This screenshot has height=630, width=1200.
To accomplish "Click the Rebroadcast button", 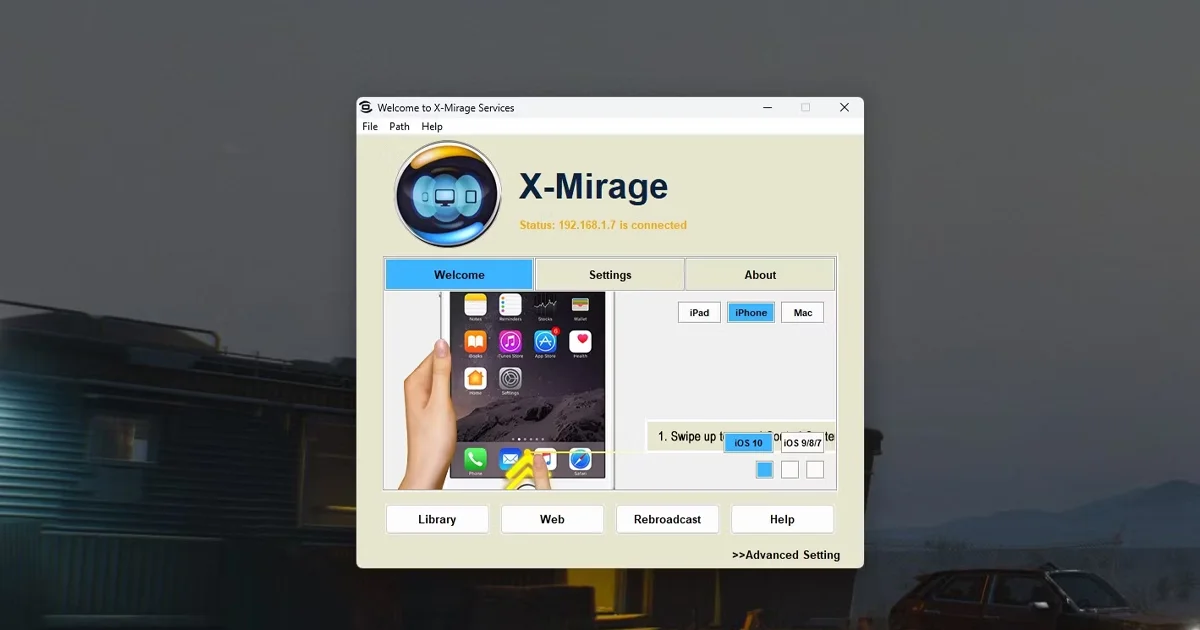I will [x=667, y=519].
